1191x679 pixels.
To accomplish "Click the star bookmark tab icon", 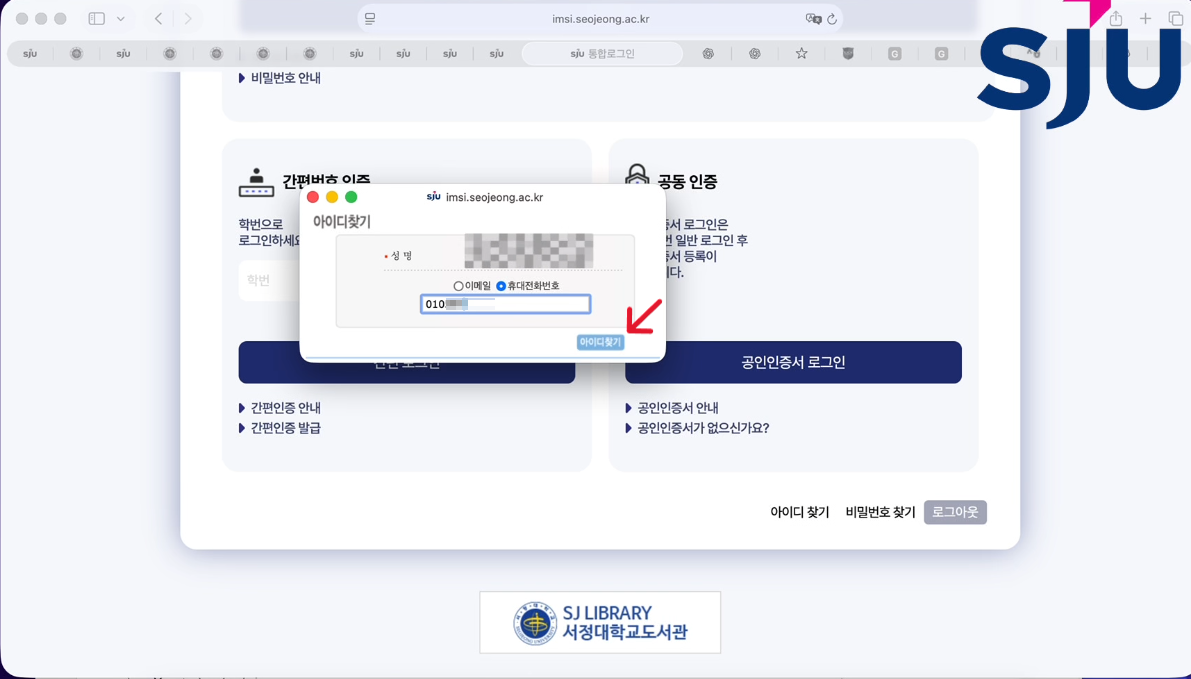I will coord(801,54).
